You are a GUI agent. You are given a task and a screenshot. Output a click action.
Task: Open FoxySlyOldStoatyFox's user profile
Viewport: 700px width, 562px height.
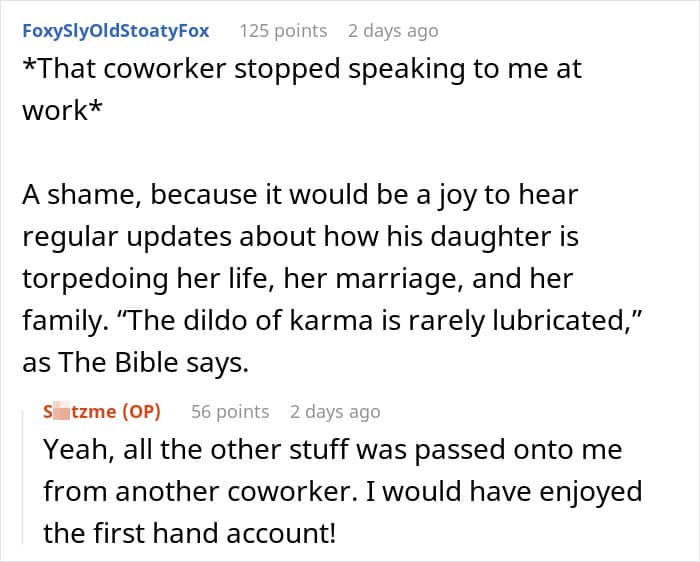[x=115, y=30]
